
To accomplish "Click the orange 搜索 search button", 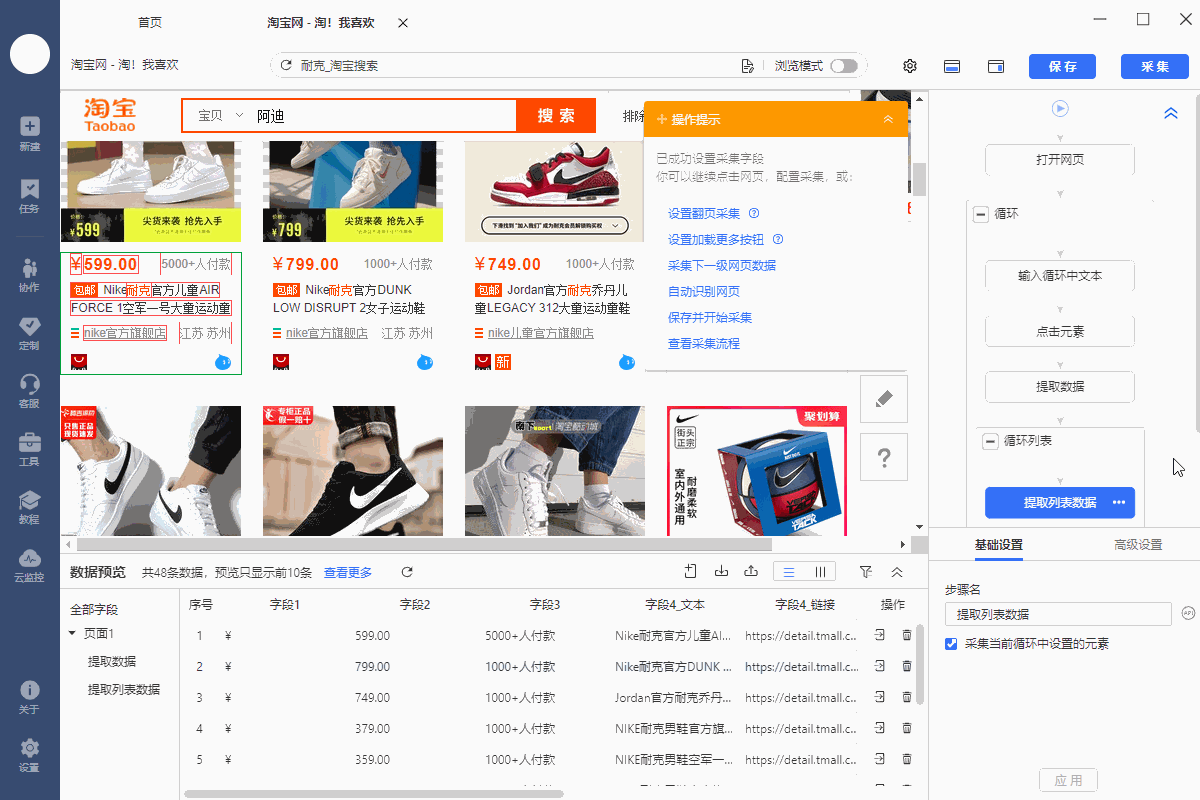I will [x=556, y=115].
